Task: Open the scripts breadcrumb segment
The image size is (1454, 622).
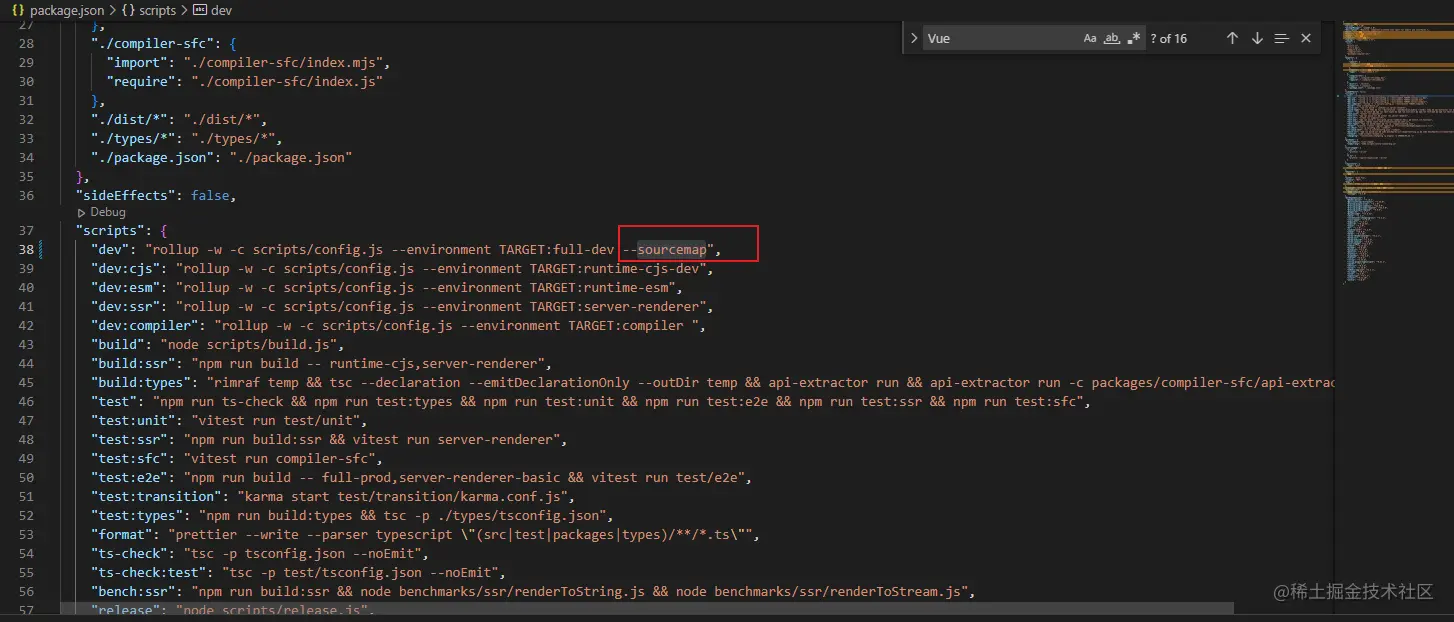Action: coord(157,10)
